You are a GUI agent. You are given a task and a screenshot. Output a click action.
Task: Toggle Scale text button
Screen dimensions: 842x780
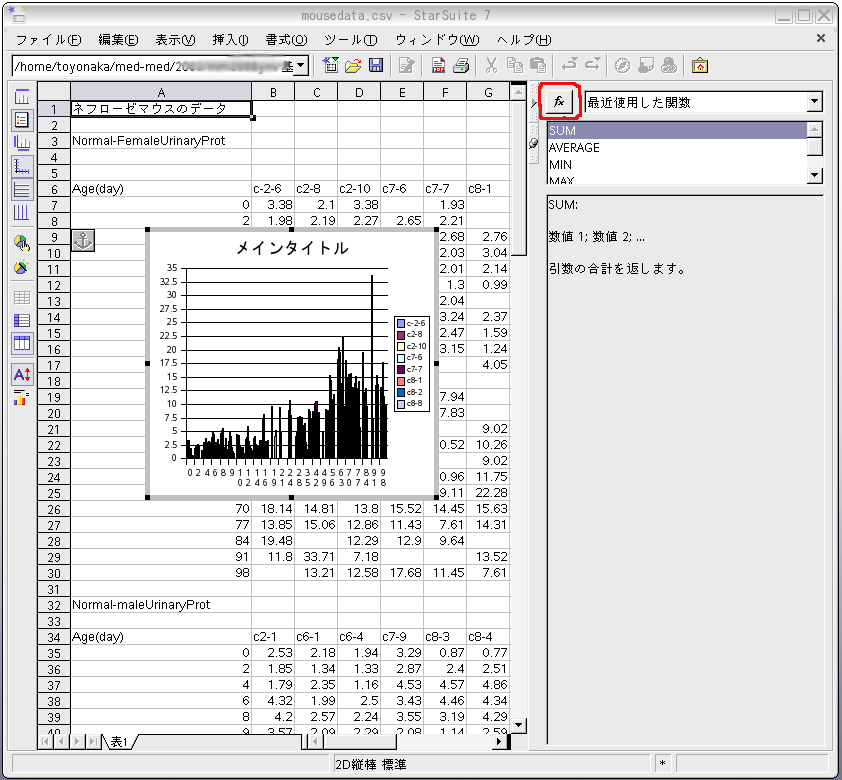point(22,374)
